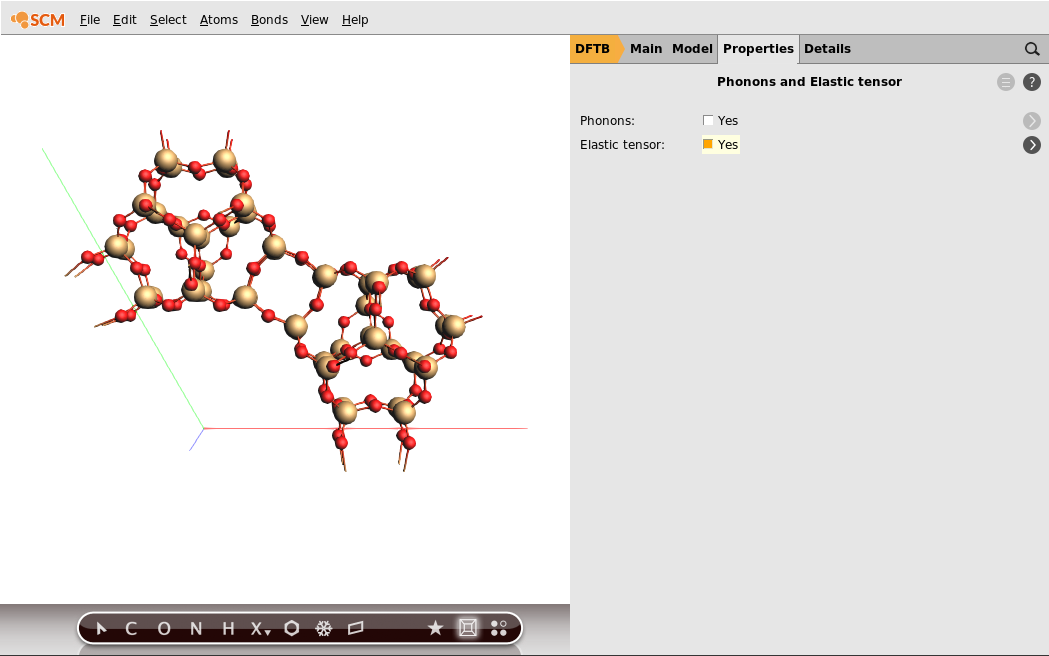
Task: Switch to the Details tab
Action: (x=827, y=48)
